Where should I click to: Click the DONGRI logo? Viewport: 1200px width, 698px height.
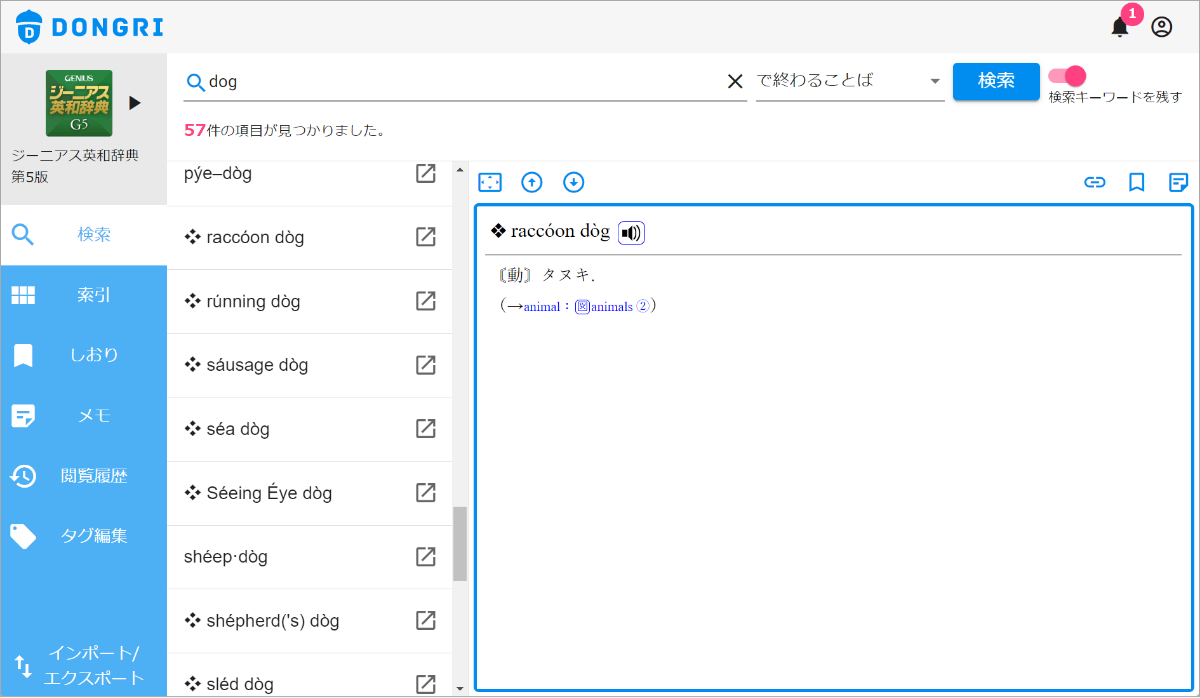90,27
